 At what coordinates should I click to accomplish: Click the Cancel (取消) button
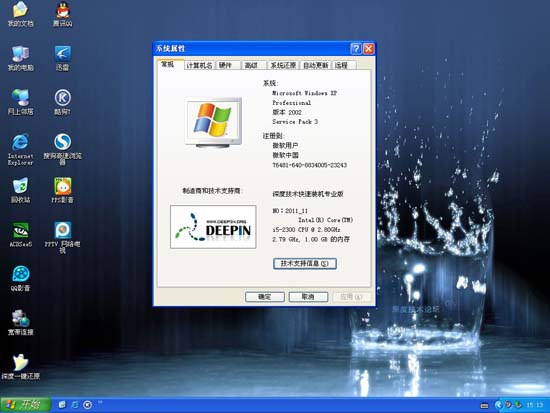308,297
